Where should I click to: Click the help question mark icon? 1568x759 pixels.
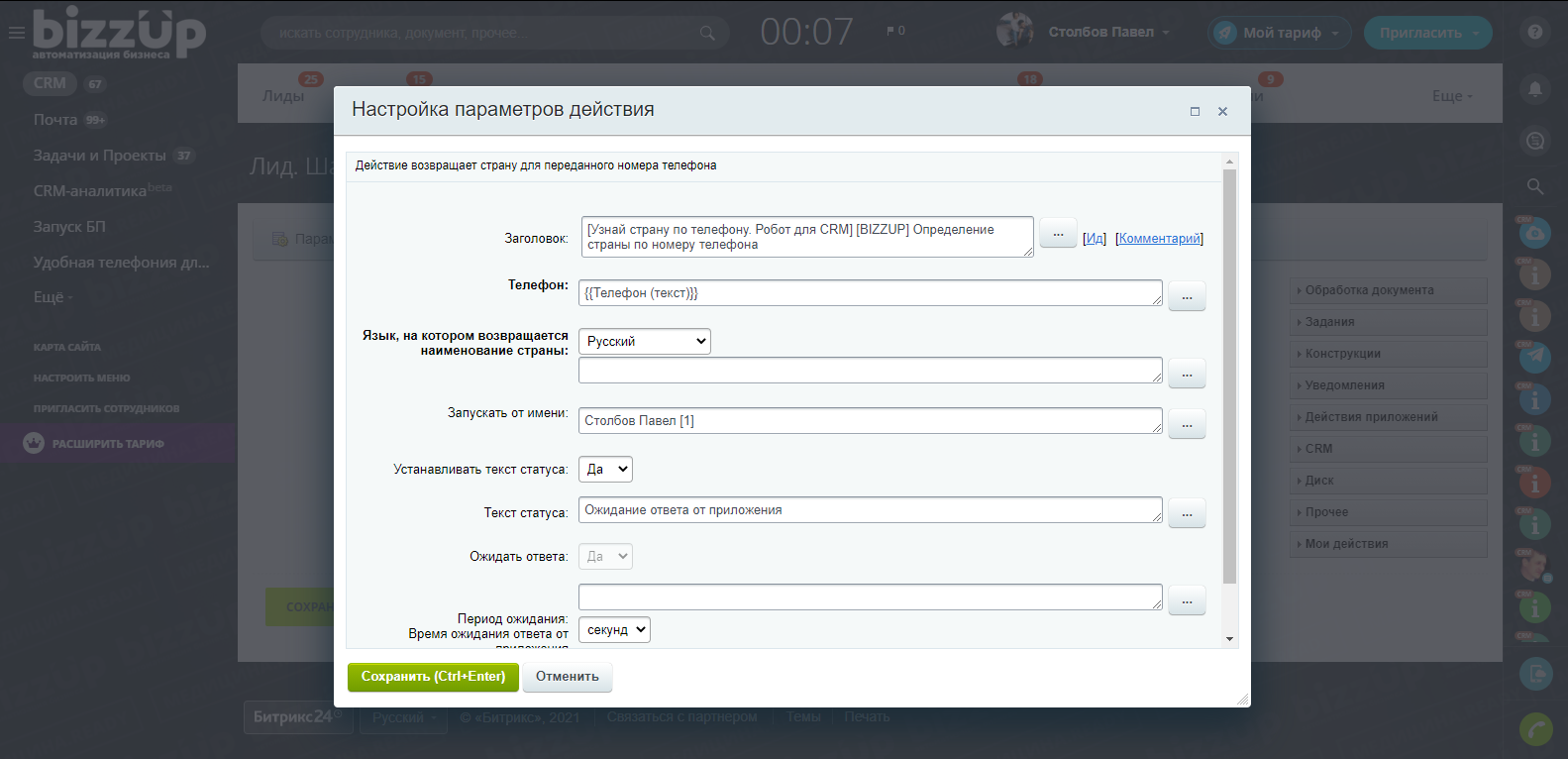(1534, 32)
